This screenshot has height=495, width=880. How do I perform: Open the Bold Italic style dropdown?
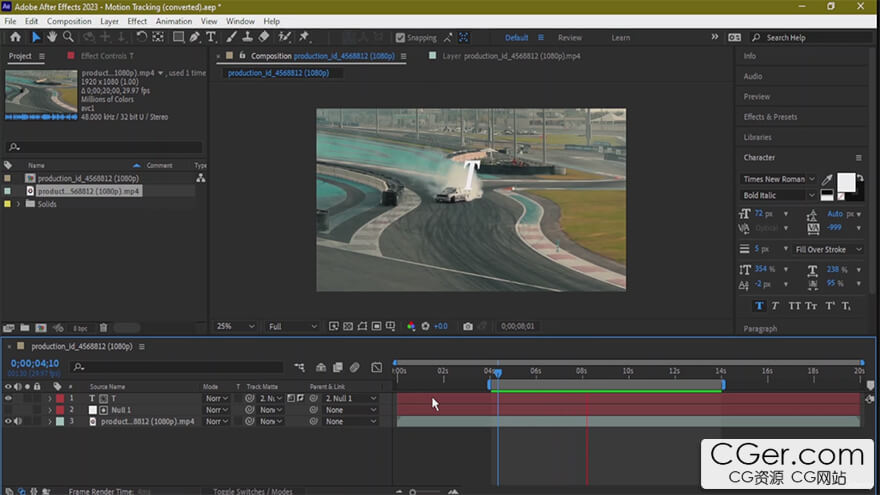(777, 195)
